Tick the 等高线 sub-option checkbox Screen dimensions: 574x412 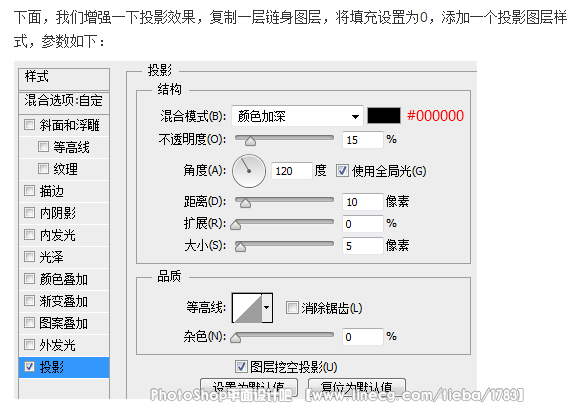[x=43, y=147]
